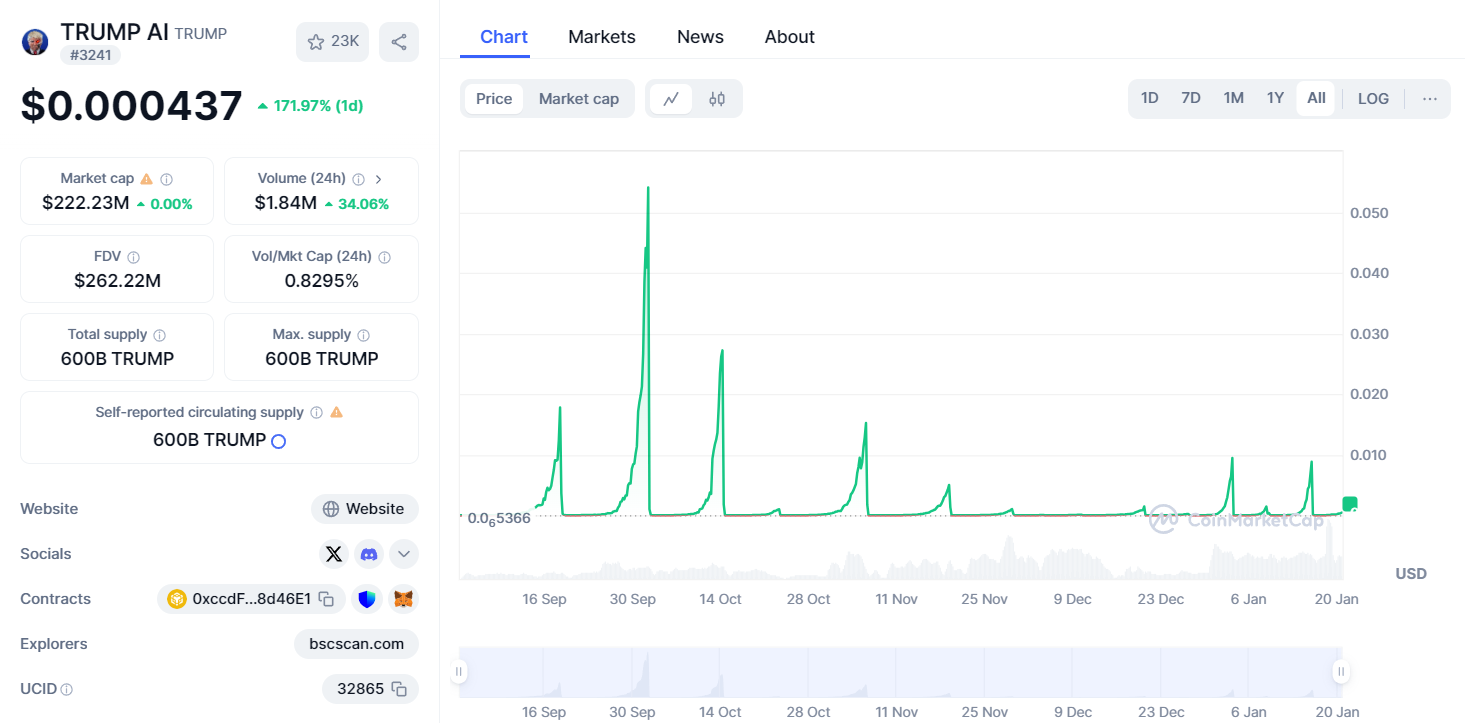Open Max. supply info icon
This screenshot has width=1465, height=723.
pos(364,335)
